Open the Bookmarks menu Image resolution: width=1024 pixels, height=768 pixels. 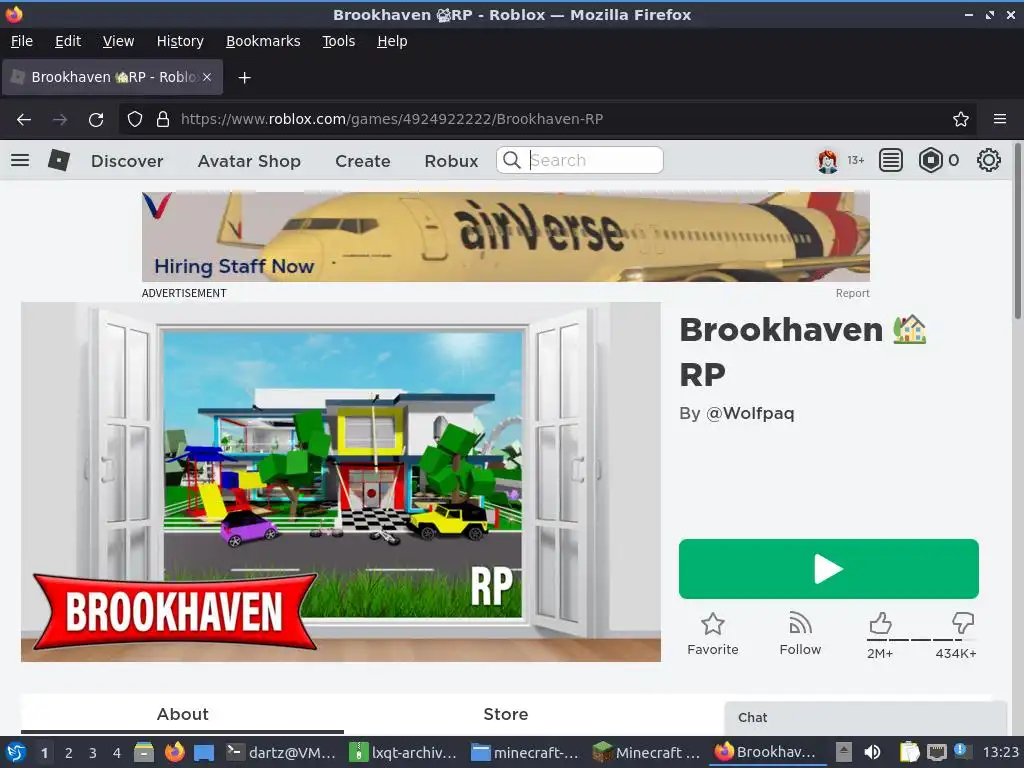263,41
